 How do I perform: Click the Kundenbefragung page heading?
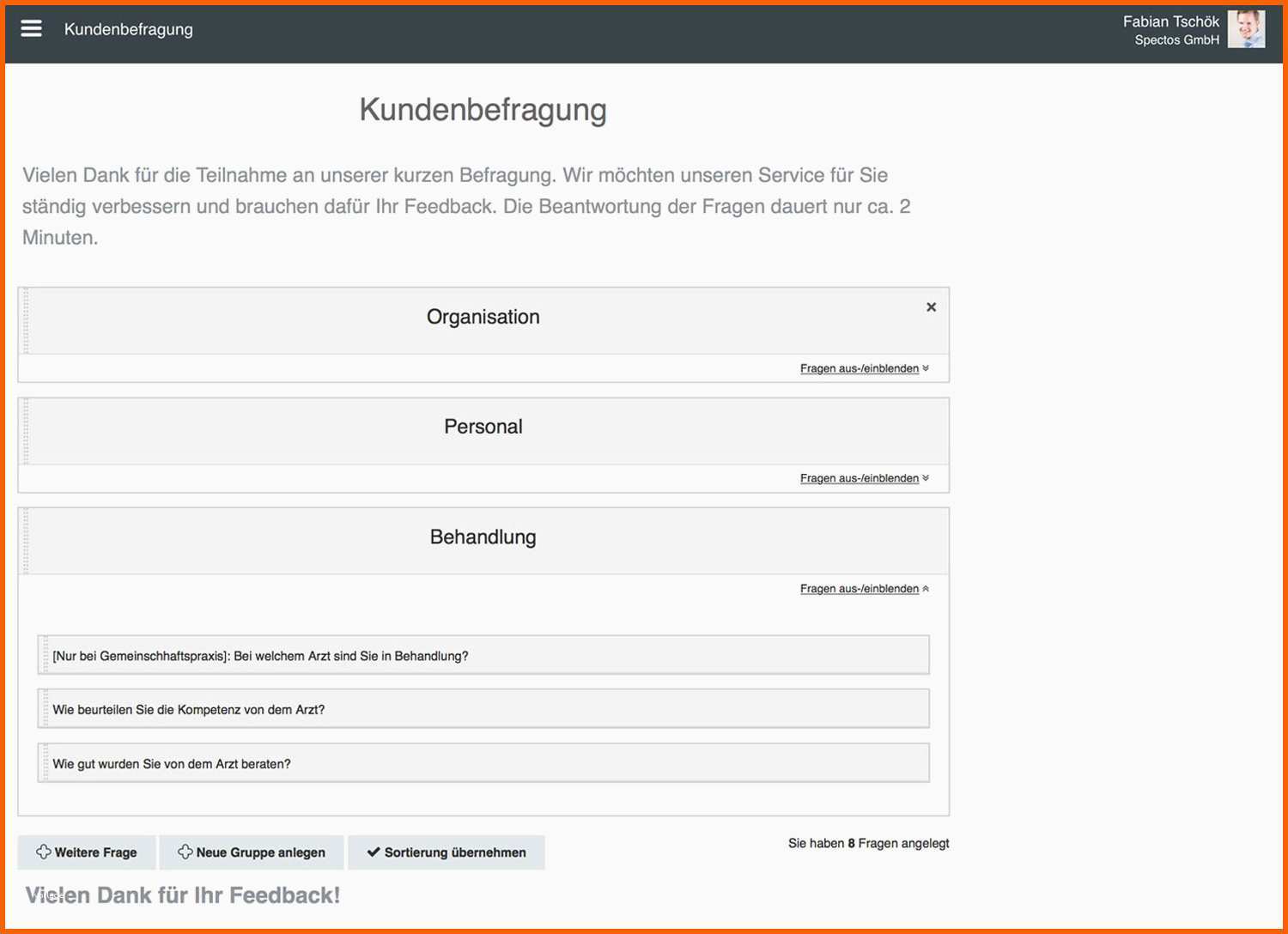(x=483, y=110)
